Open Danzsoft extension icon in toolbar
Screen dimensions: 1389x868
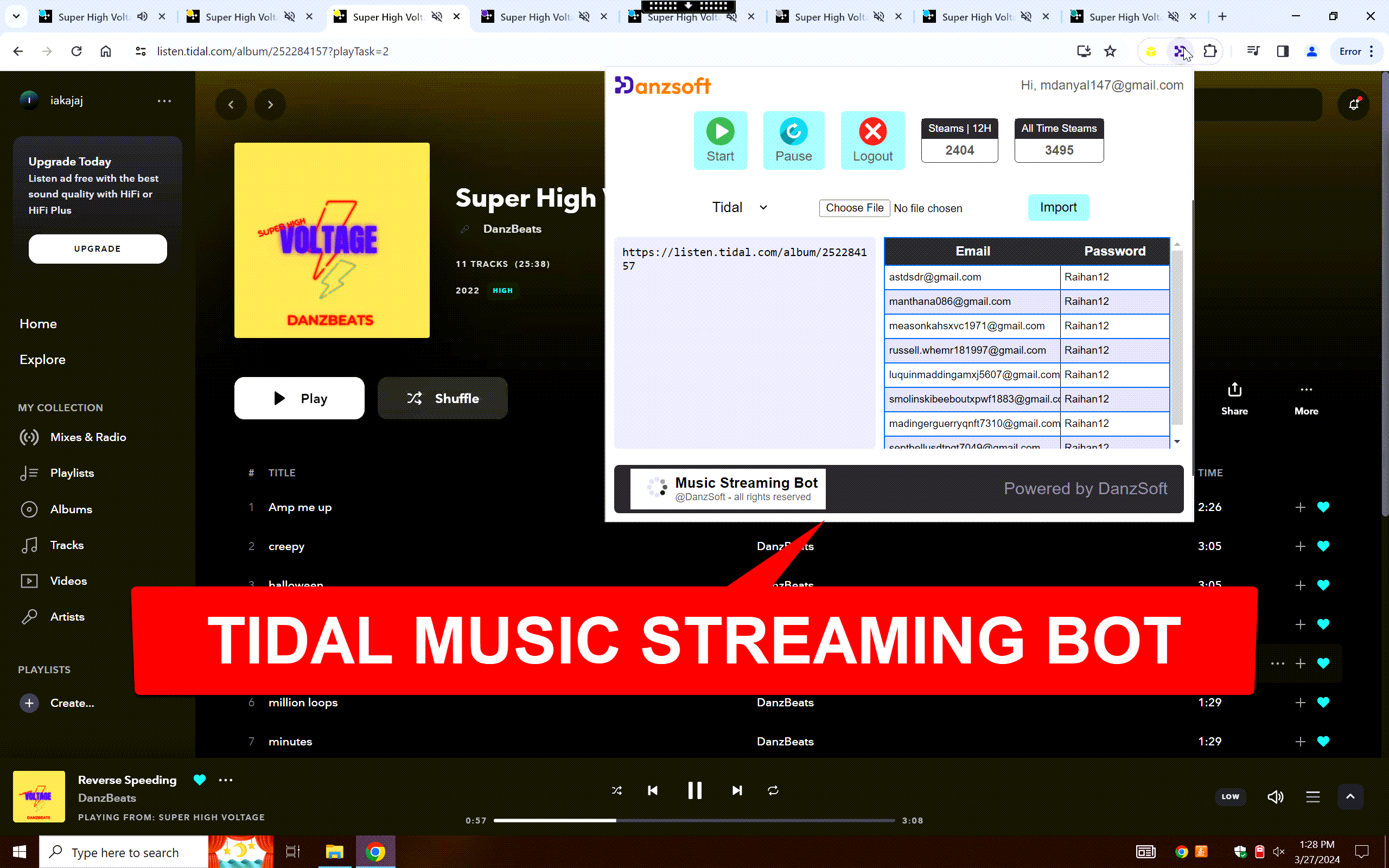(x=1180, y=52)
